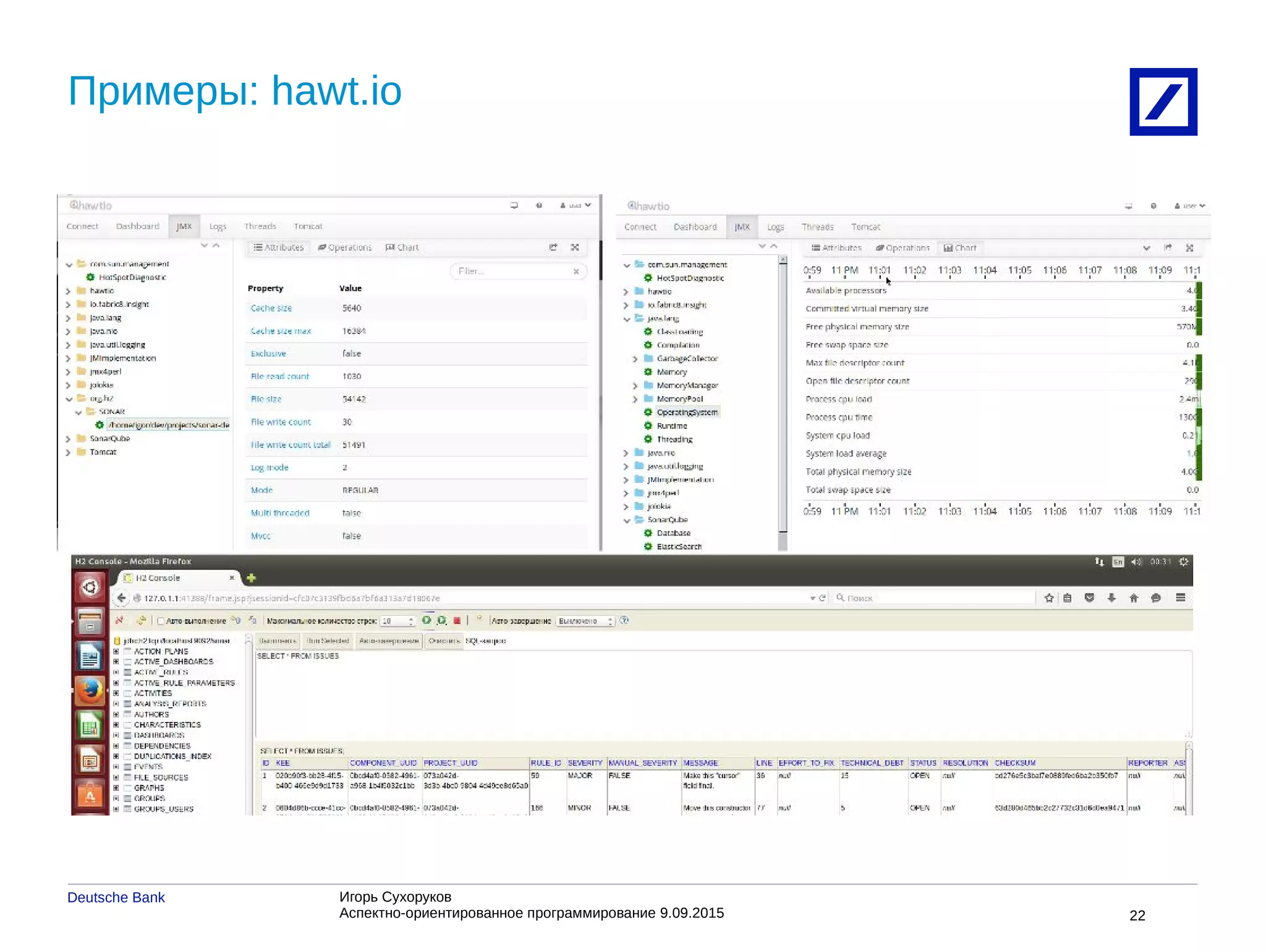Click maximize view icon in right hawtio chart panel
This screenshot has width=1266, height=952.
tap(1189, 248)
